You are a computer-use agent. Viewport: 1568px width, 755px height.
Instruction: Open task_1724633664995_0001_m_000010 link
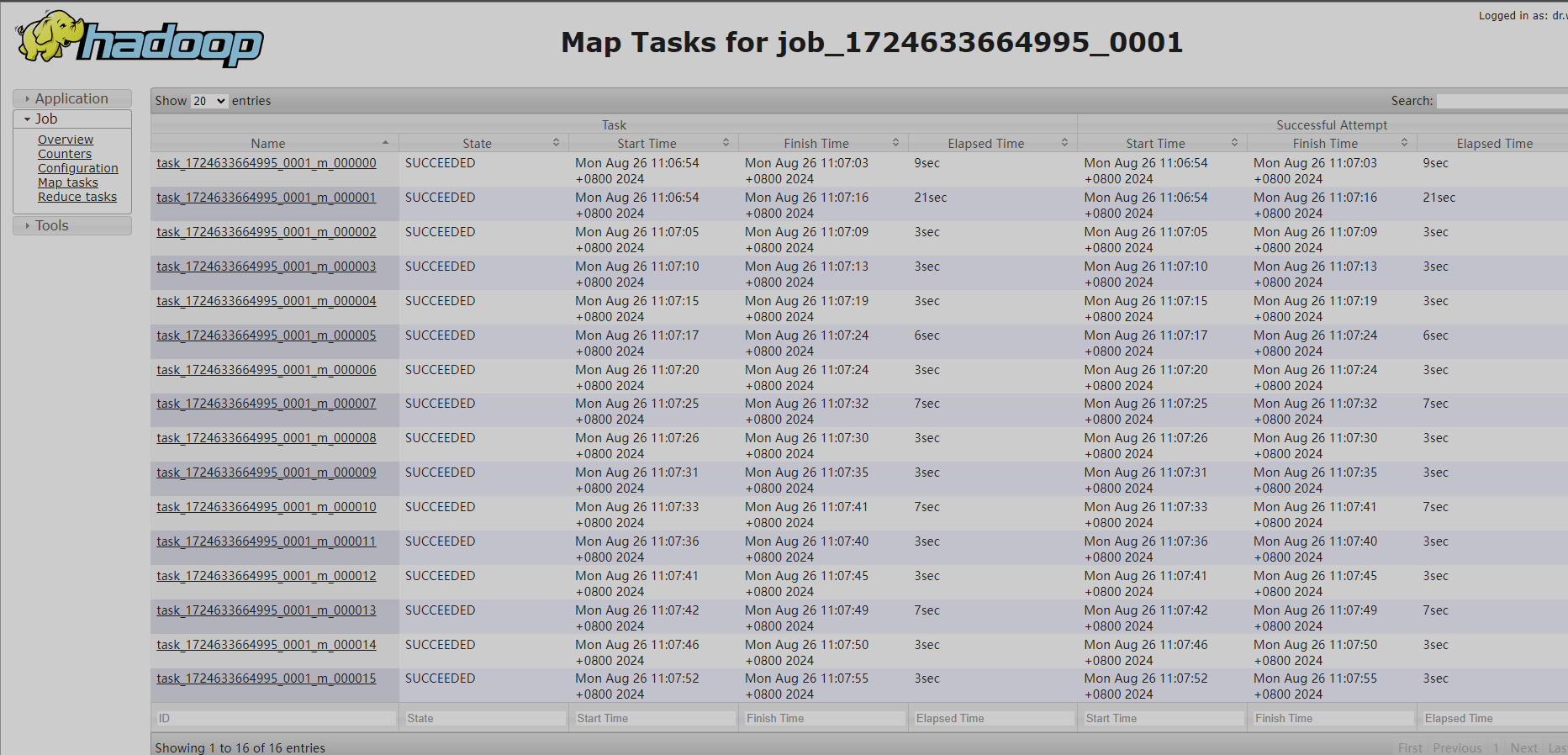click(267, 507)
